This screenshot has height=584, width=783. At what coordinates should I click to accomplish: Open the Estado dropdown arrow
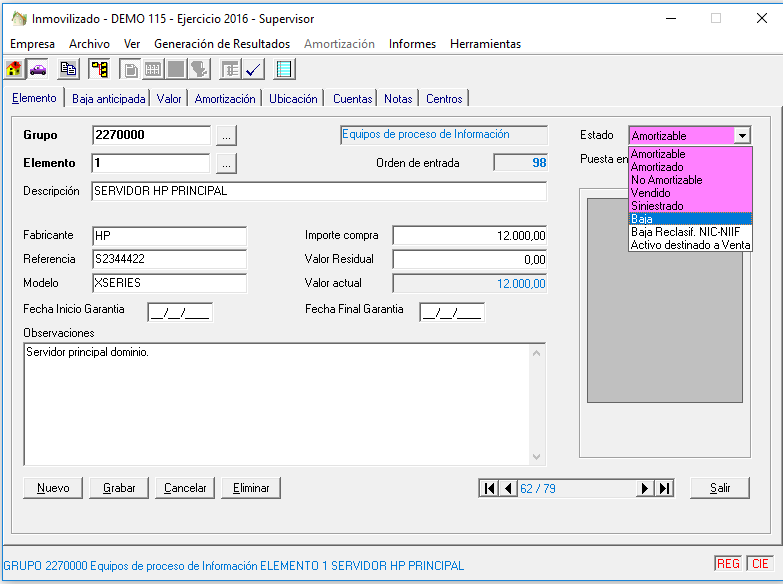[x=741, y=135]
